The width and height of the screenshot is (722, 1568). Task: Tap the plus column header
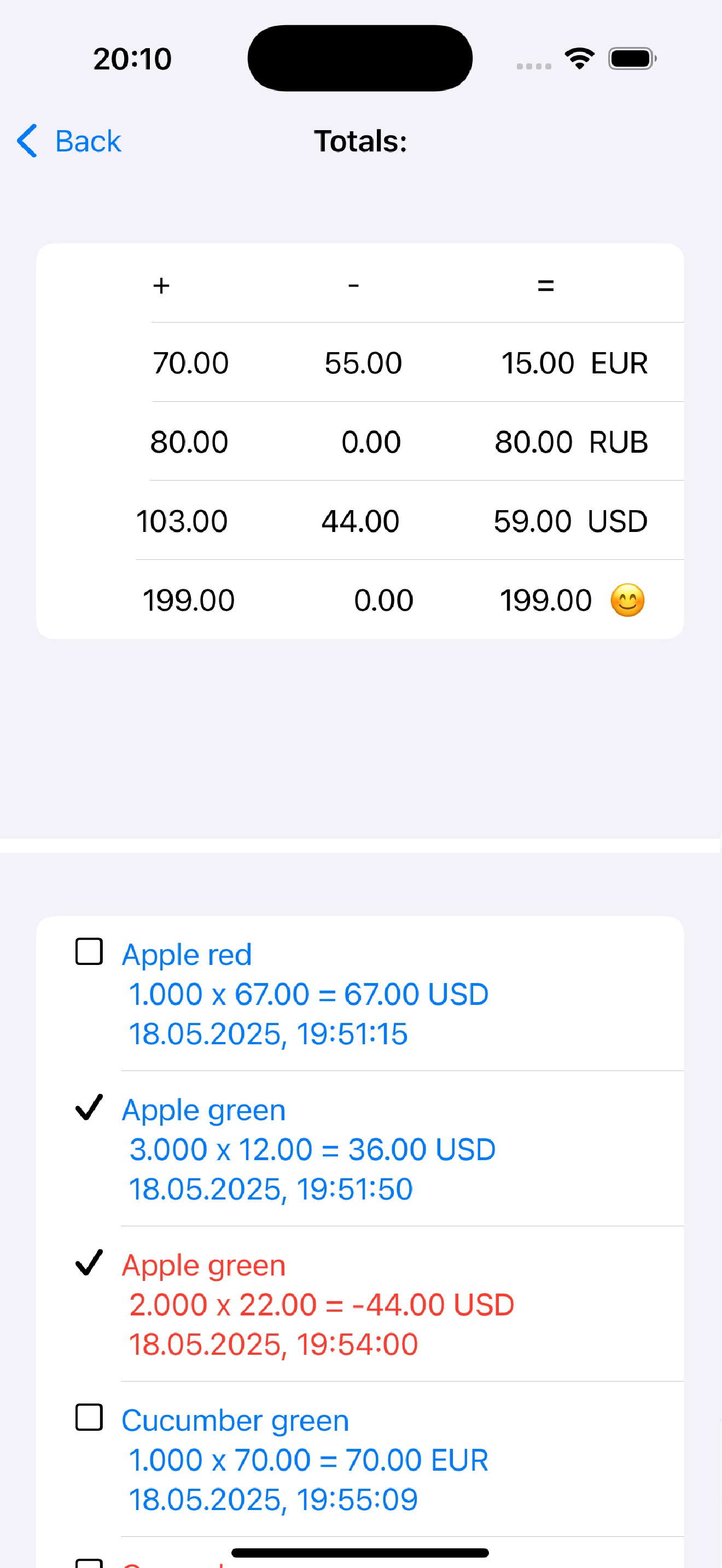click(161, 285)
